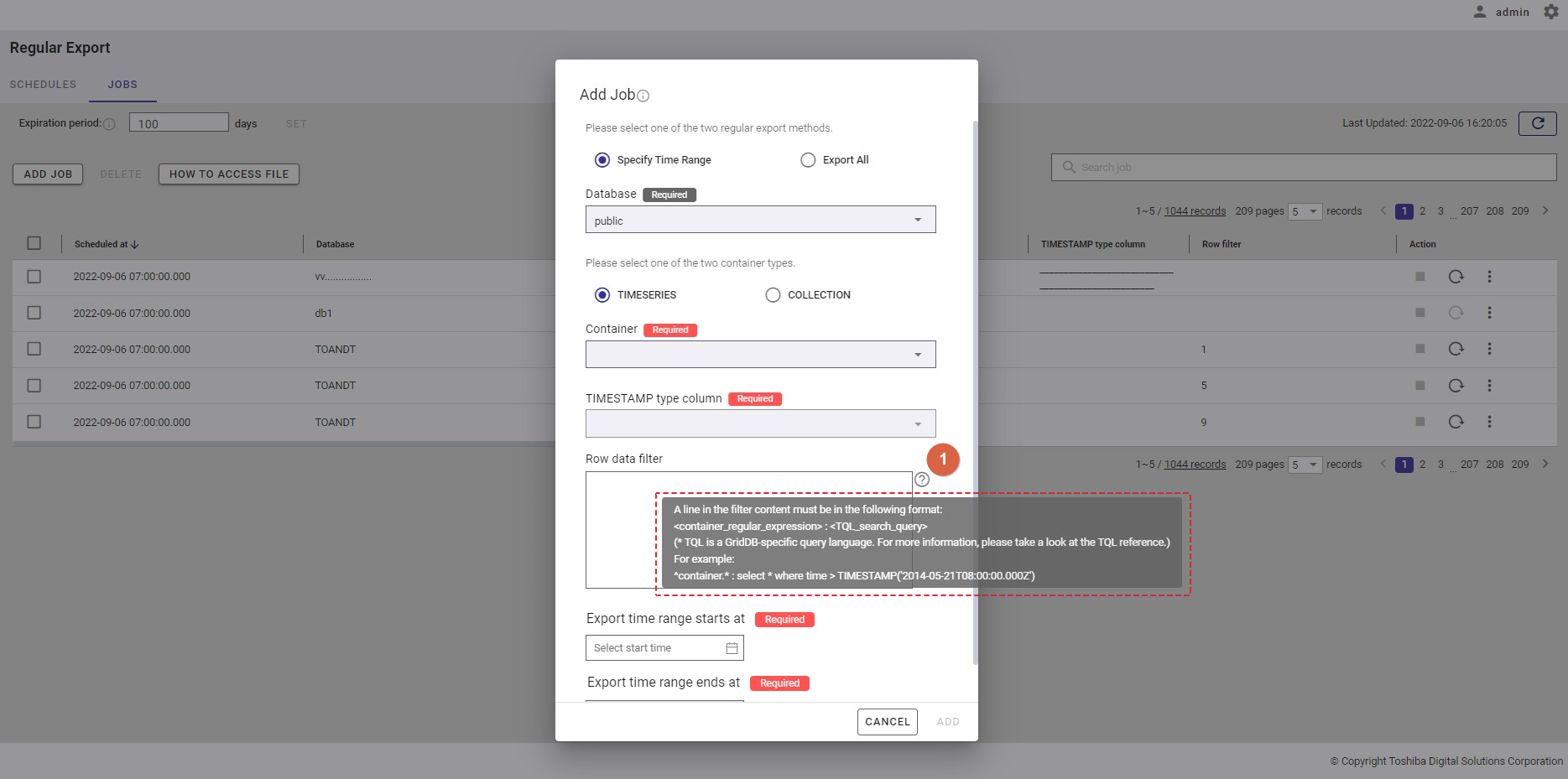This screenshot has width=1568, height=779.
Task: Click the Row data filter help icon
Action: click(x=921, y=480)
